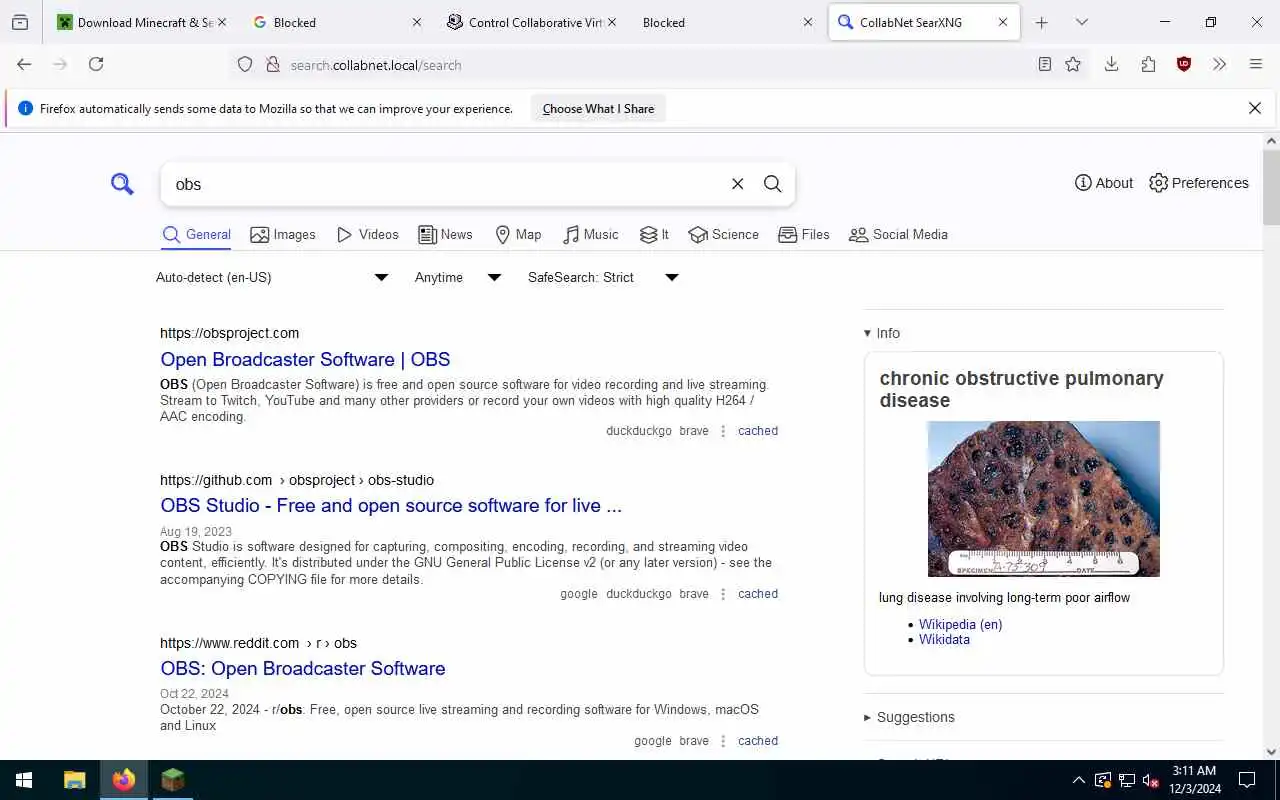Switch to Videos search category
Viewport: 1280px width, 800px height.
pos(368,234)
